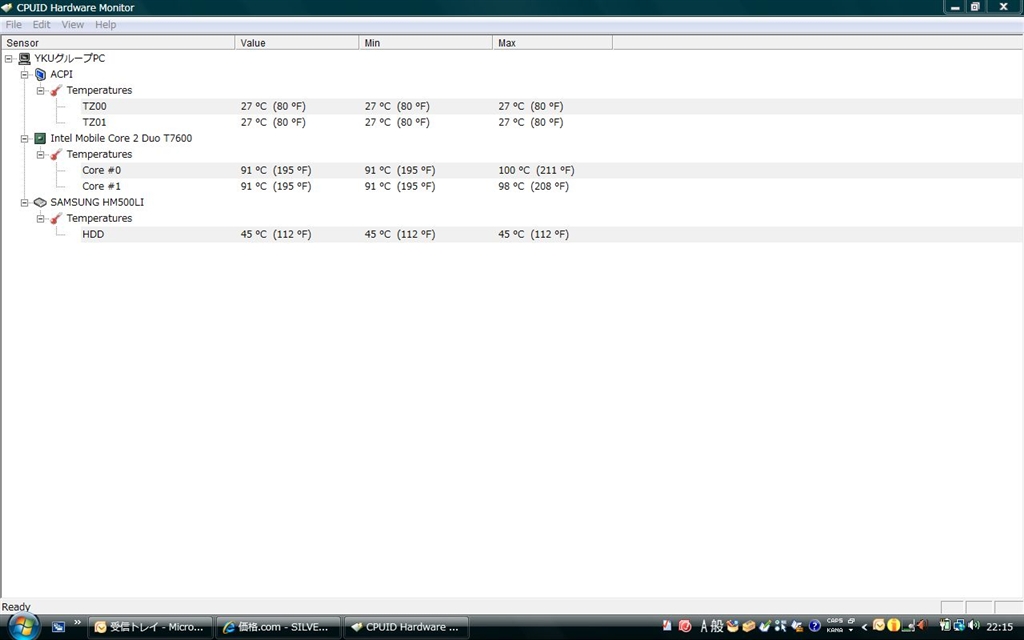Click the green checkmark language bar icon

[x=765, y=626]
